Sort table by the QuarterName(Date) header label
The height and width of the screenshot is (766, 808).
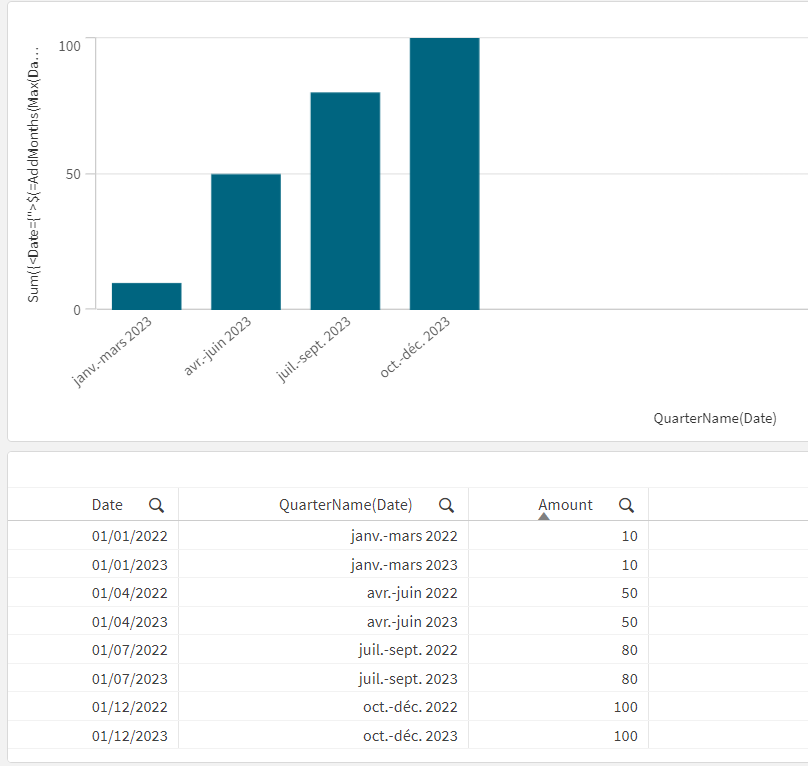pos(345,505)
